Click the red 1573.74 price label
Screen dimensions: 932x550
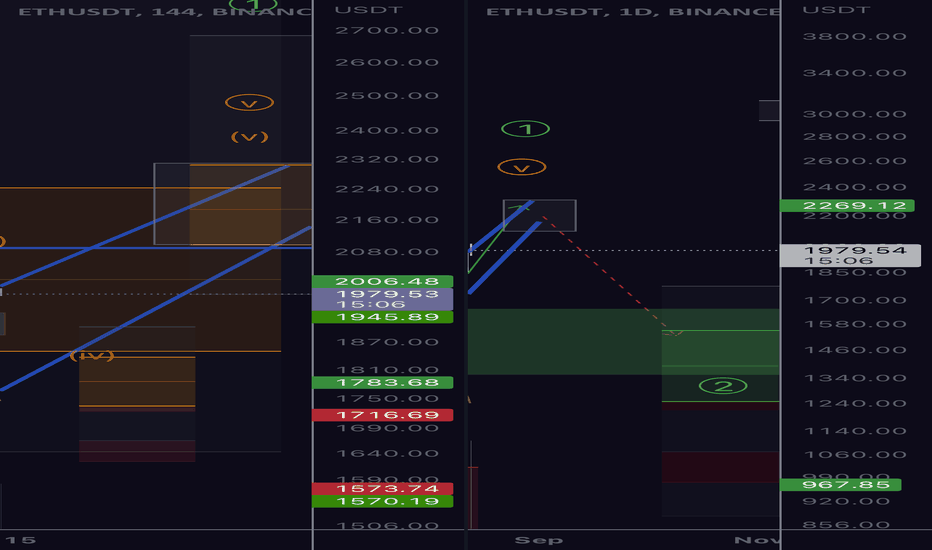pyautogui.click(x=383, y=489)
